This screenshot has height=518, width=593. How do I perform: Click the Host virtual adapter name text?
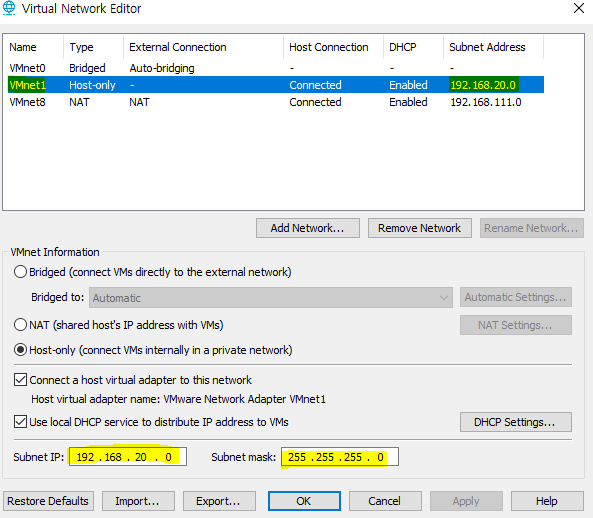pos(178,399)
